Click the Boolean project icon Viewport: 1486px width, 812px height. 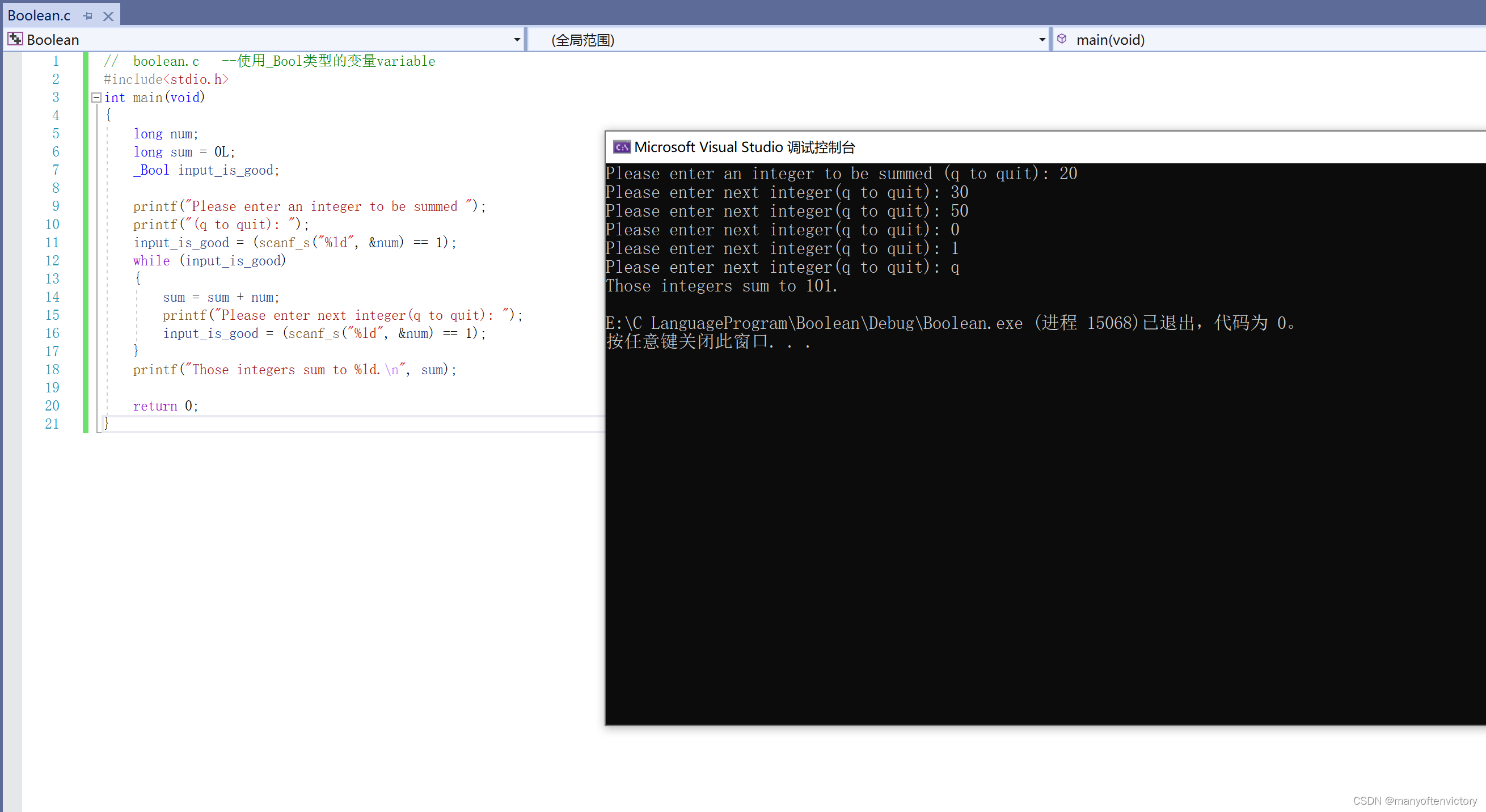coord(15,39)
